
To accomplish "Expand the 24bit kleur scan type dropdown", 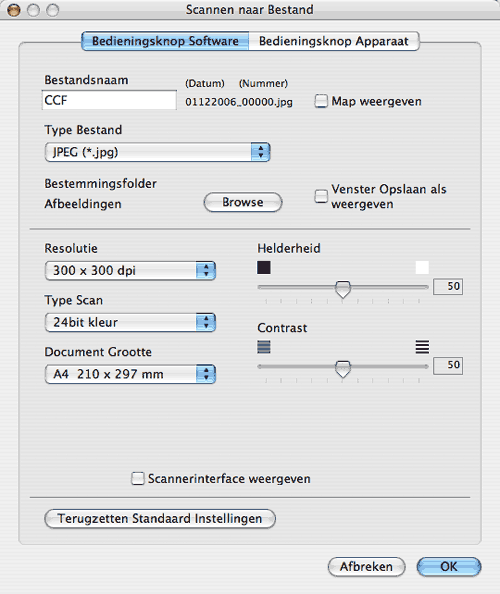I will point(130,322).
